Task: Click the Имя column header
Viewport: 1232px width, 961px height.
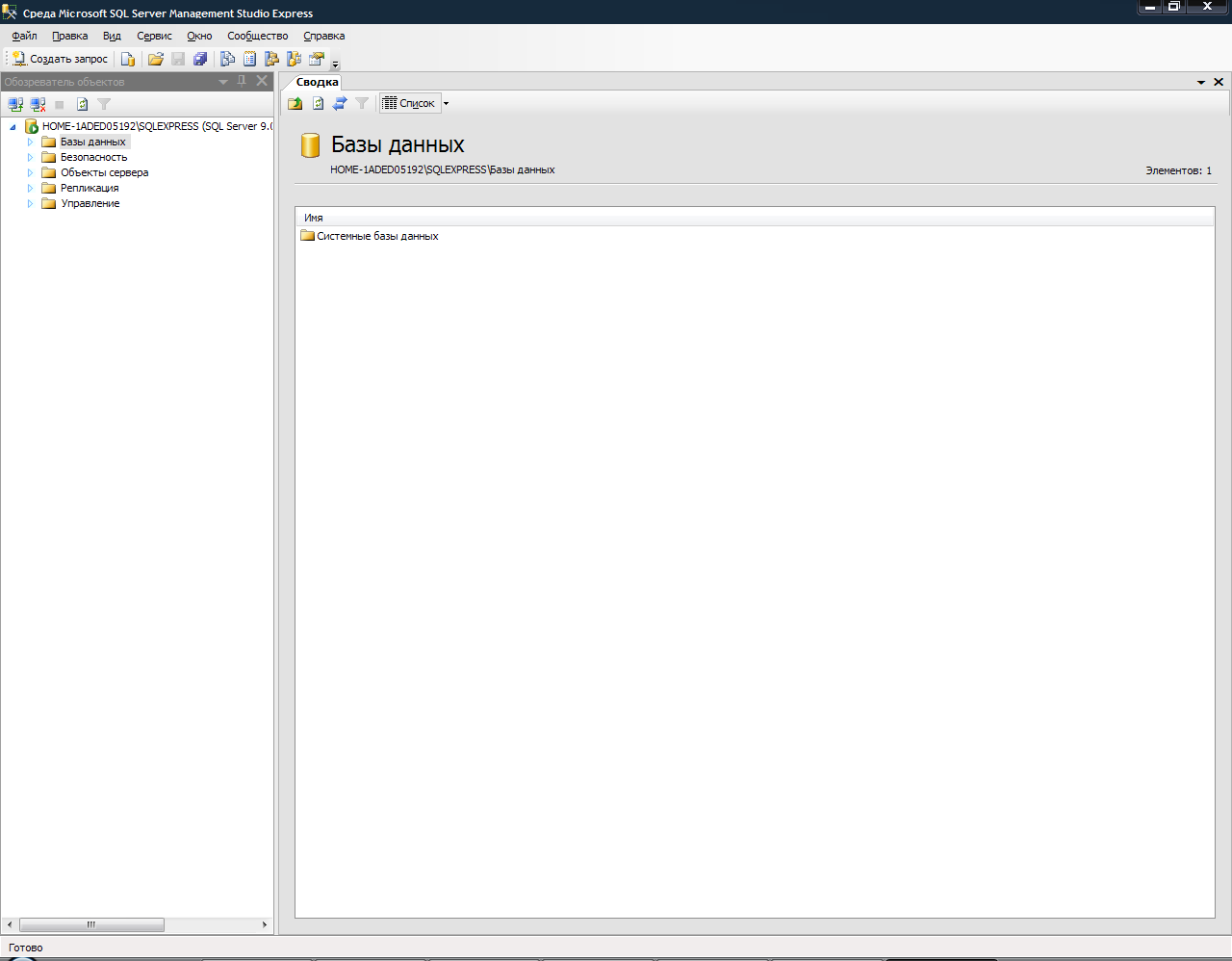Action: point(755,218)
